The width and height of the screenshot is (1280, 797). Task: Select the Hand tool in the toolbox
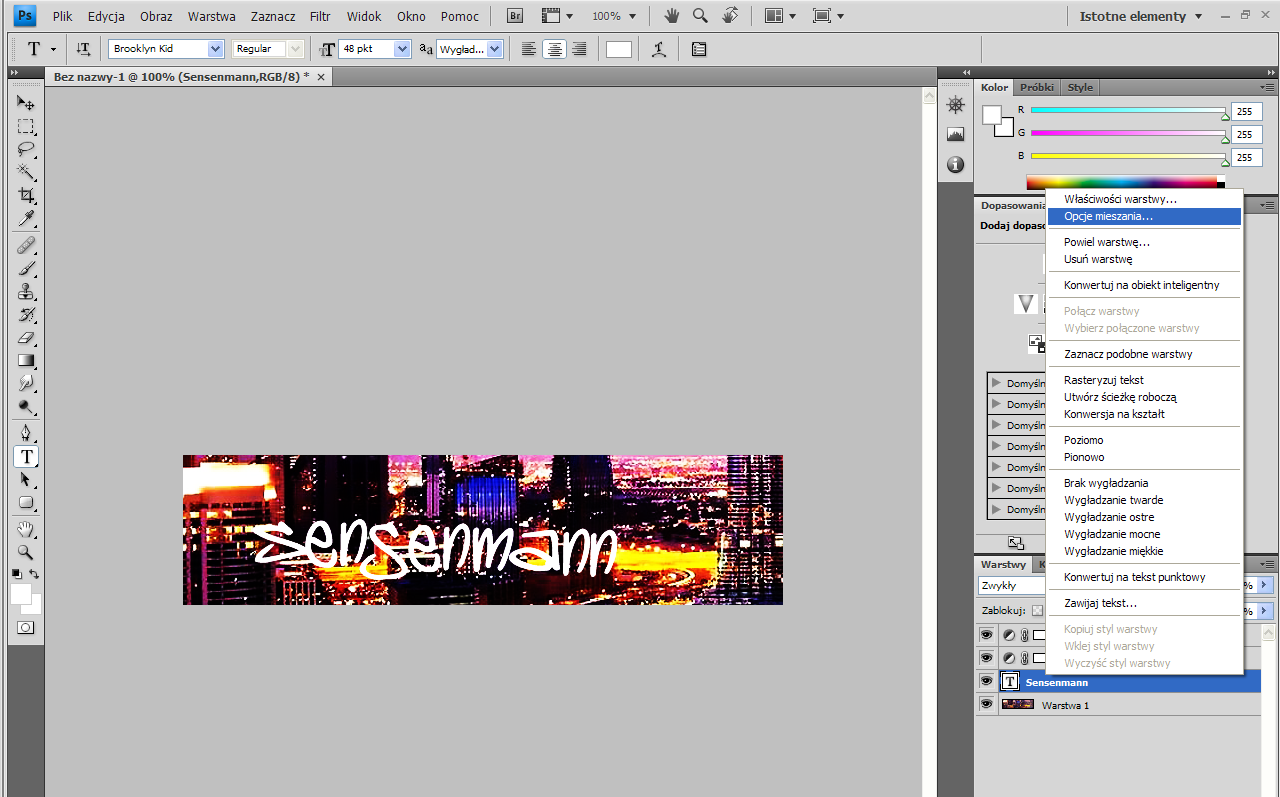click(x=26, y=529)
